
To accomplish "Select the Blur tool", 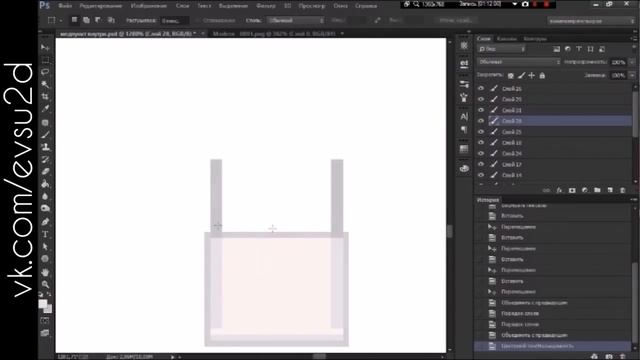I will point(45,196).
